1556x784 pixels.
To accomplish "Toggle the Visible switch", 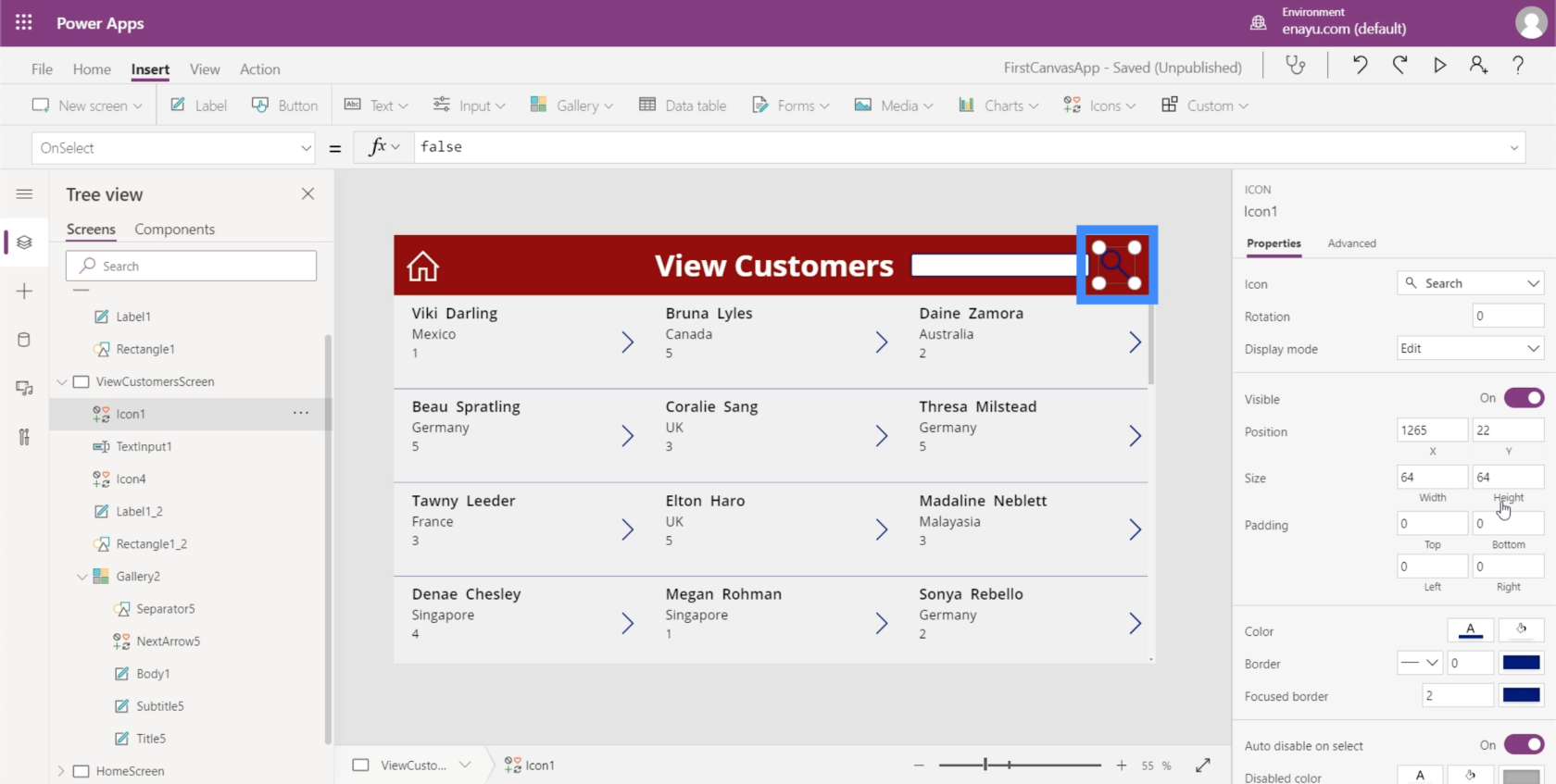I will [1524, 398].
